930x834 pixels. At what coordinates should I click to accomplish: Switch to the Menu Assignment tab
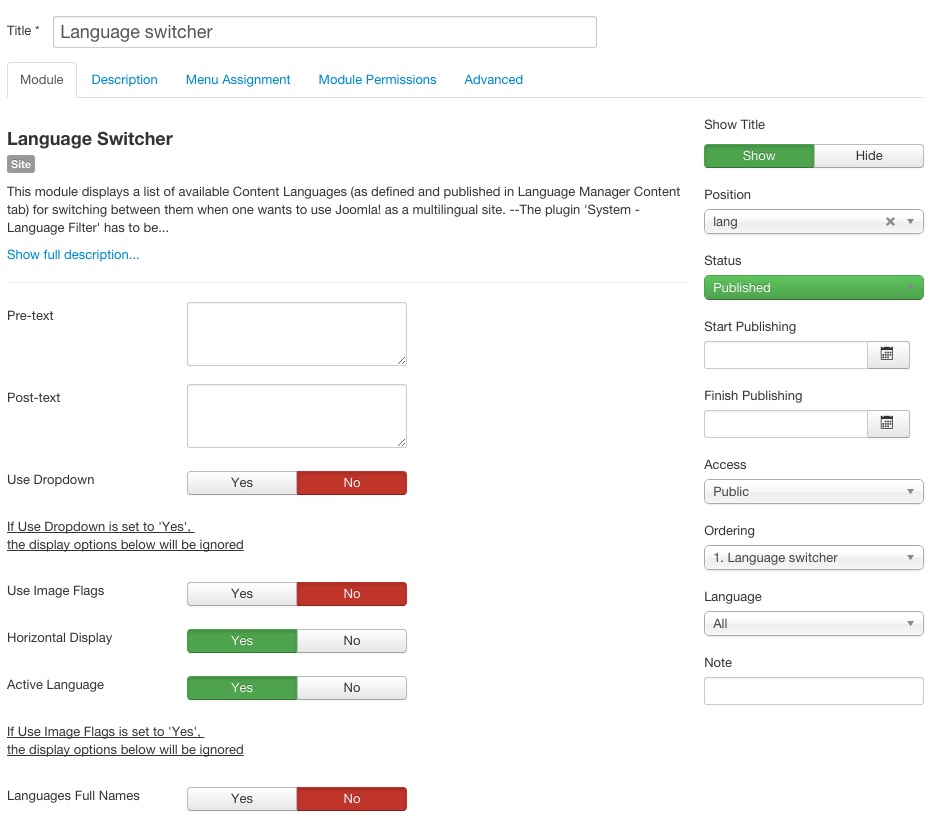point(238,80)
